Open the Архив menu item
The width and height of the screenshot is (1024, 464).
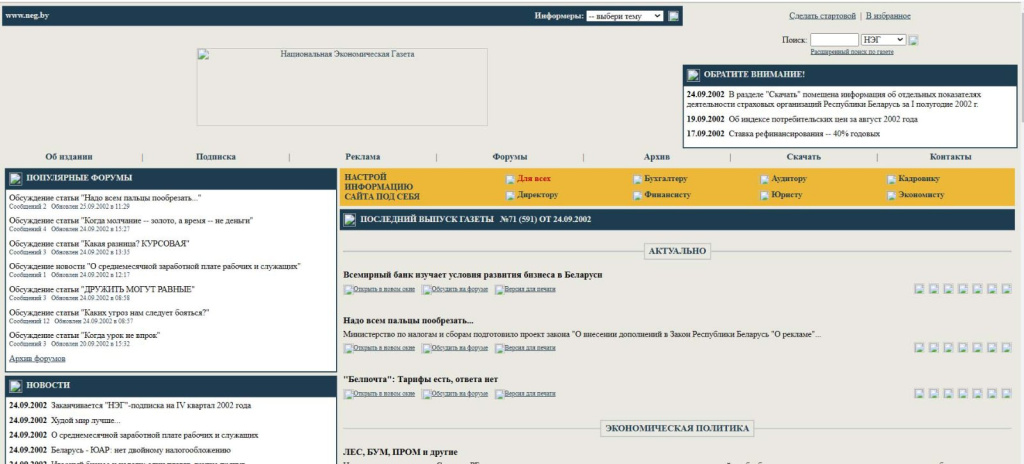tap(657, 157)
